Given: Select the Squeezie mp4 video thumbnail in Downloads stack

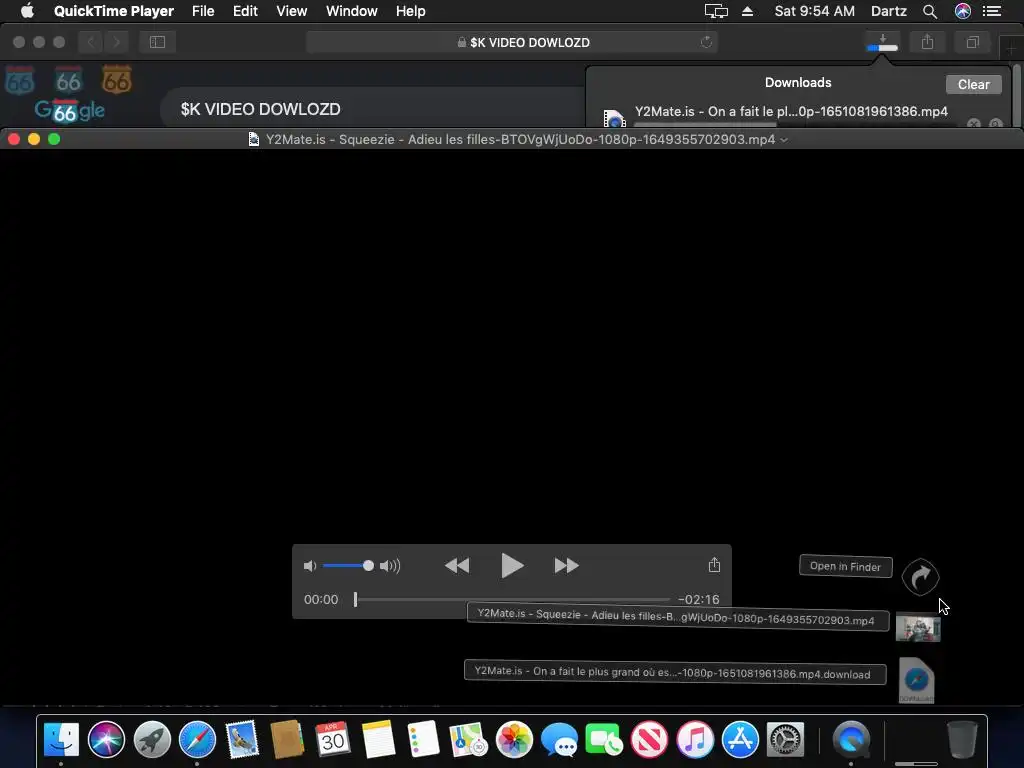Looking at the screenshot, I should point(918,628).
